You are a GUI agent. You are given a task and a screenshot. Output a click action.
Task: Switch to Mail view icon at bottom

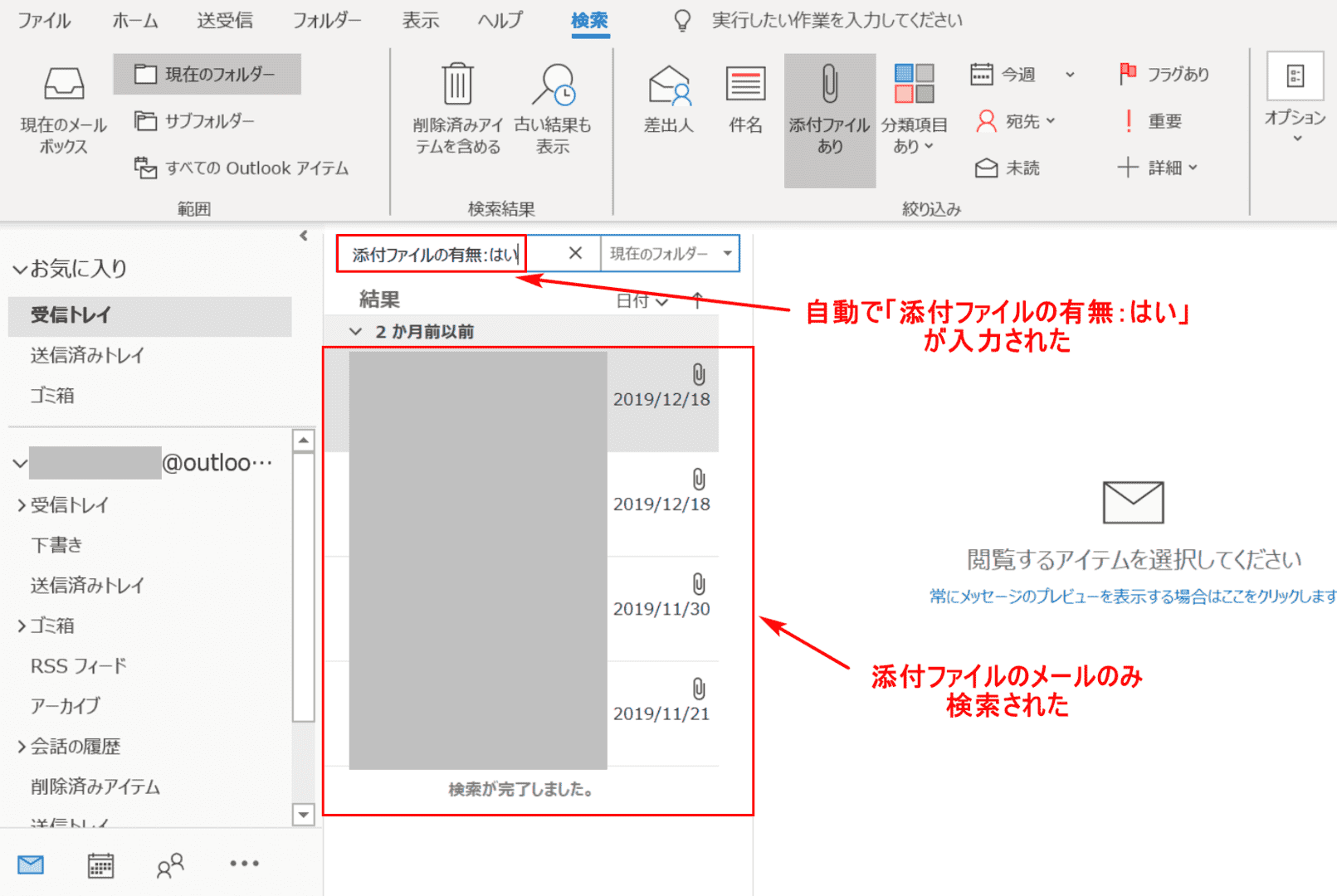[31, 865]
